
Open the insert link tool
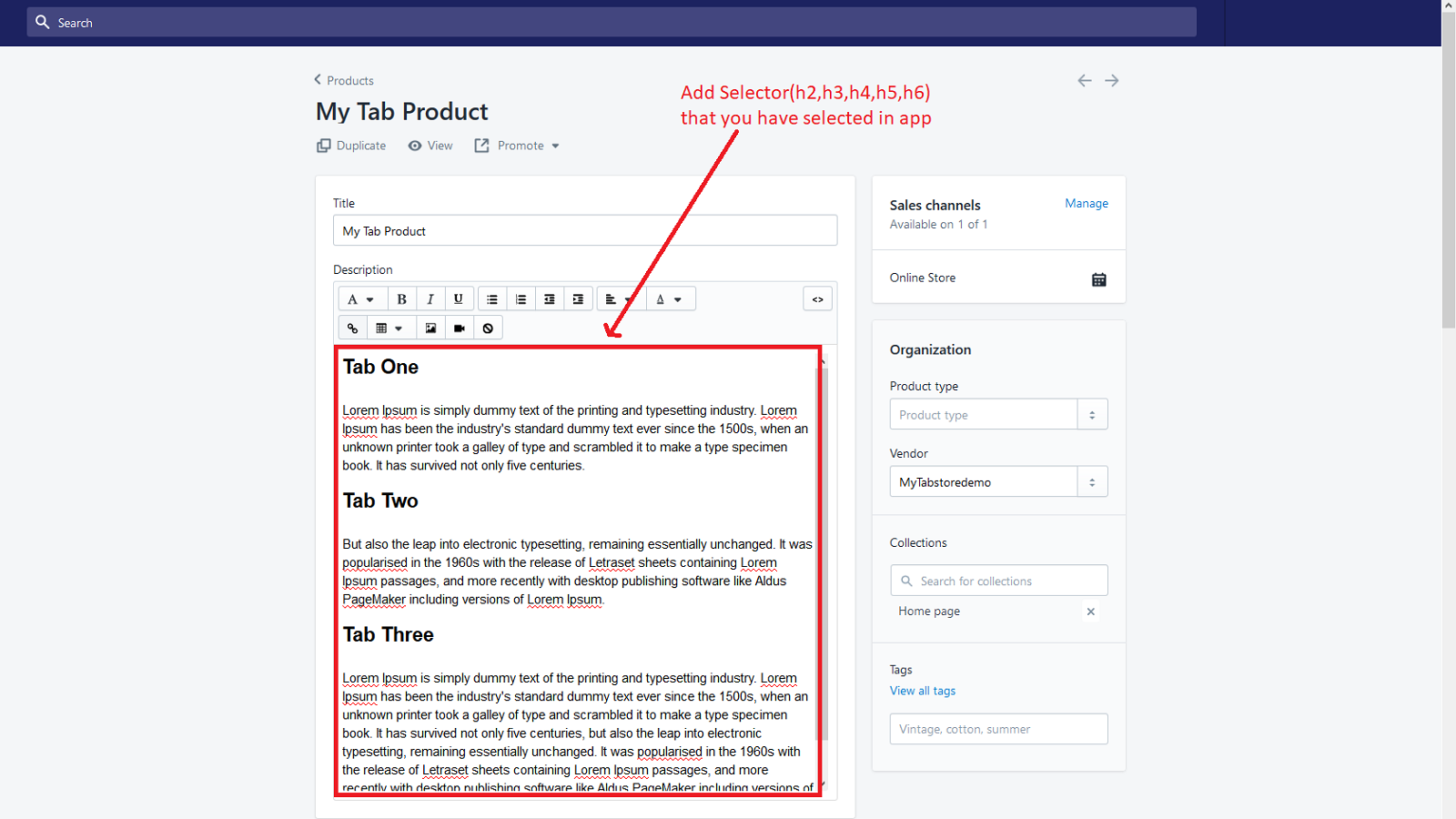click(353, 327)
